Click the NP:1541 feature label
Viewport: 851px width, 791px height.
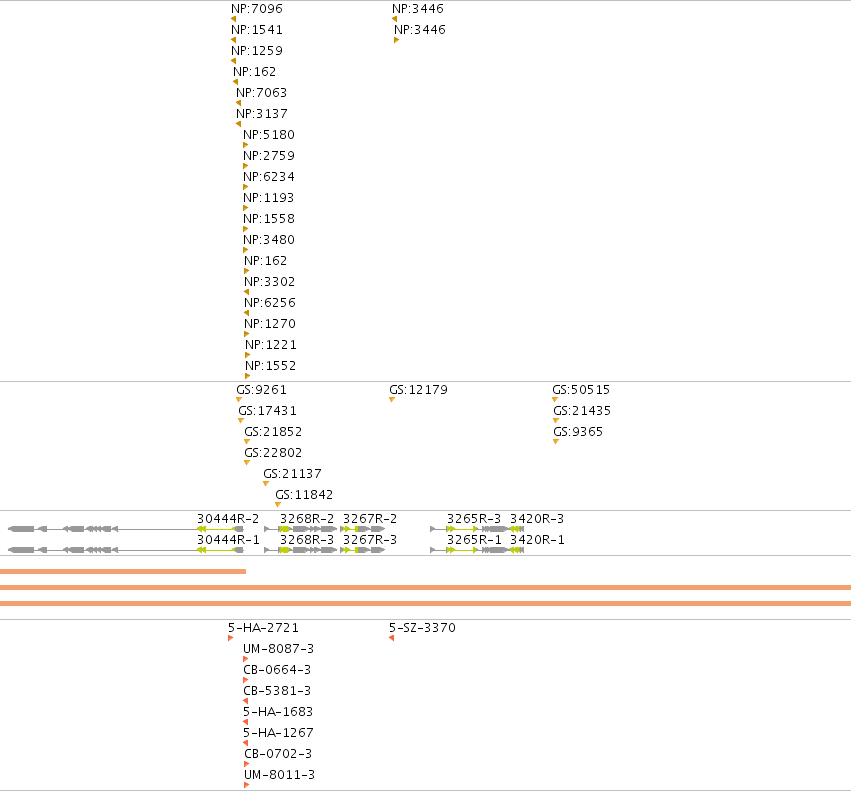point(257,30)
